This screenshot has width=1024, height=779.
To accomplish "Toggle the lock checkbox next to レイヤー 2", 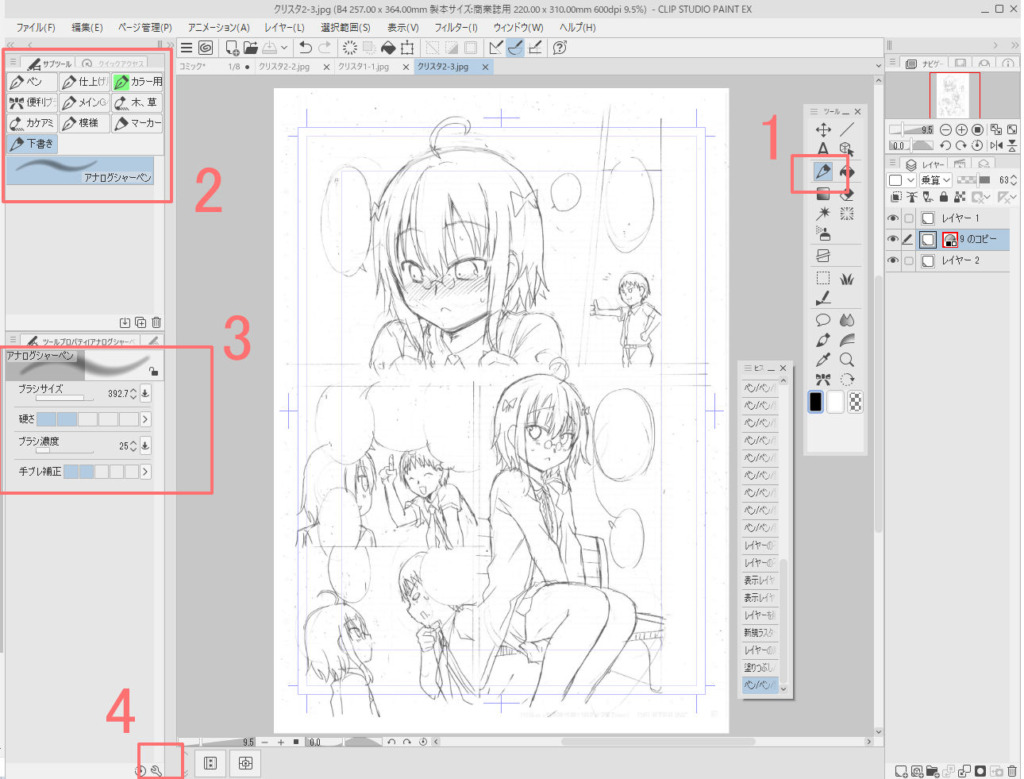I will coord(908,261).
